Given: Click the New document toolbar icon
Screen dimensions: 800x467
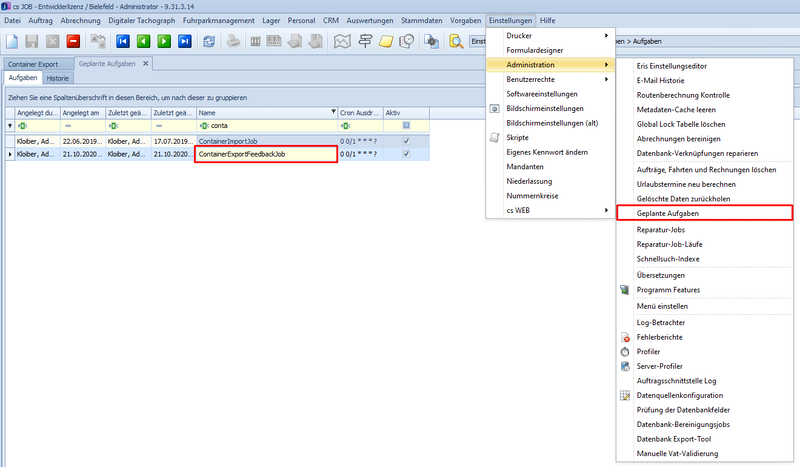Looking at the screenshot, I should 12,41.
